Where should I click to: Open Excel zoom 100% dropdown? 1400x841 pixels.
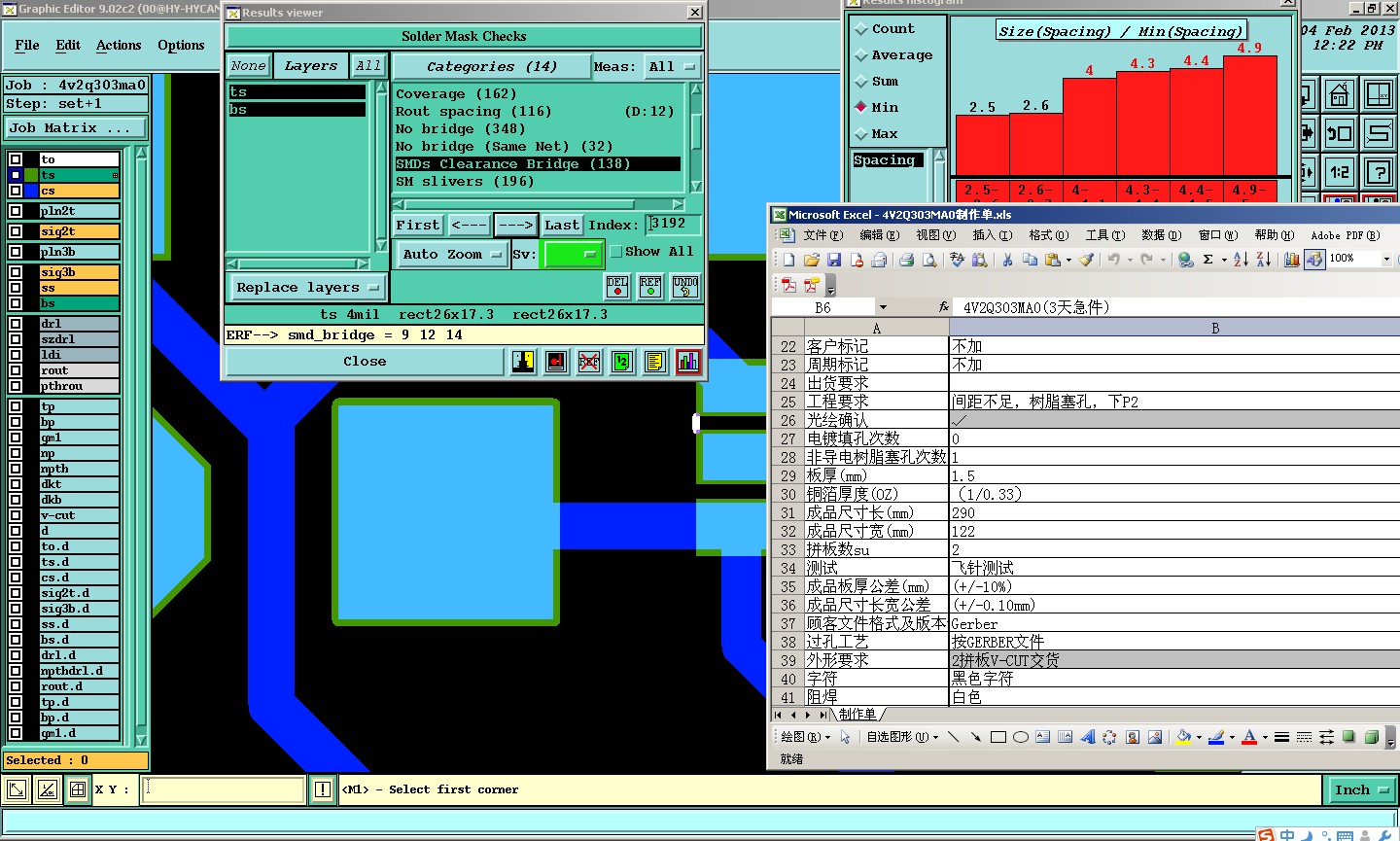point(1386,259)
